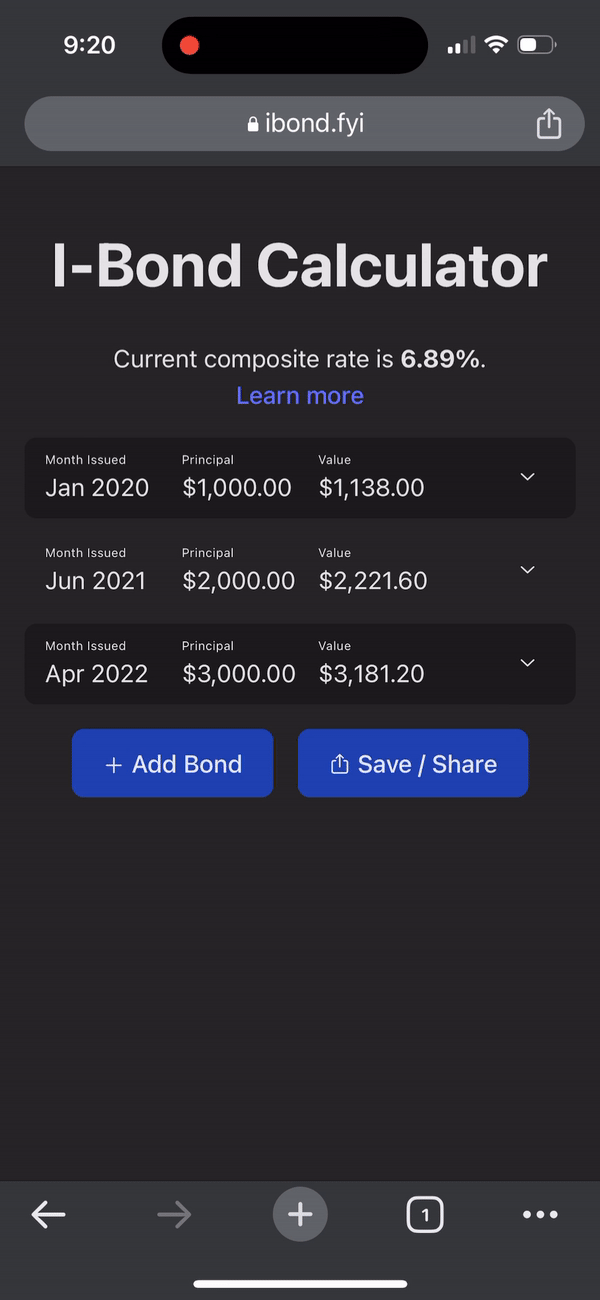Expand details for the Jan 2020 bond
This screenshot has width=600, height=1300.
click(x=527, y=477)
